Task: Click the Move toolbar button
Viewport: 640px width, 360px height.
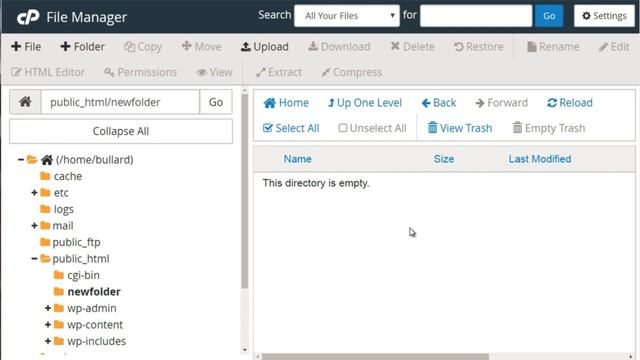Action: (202, 47)
